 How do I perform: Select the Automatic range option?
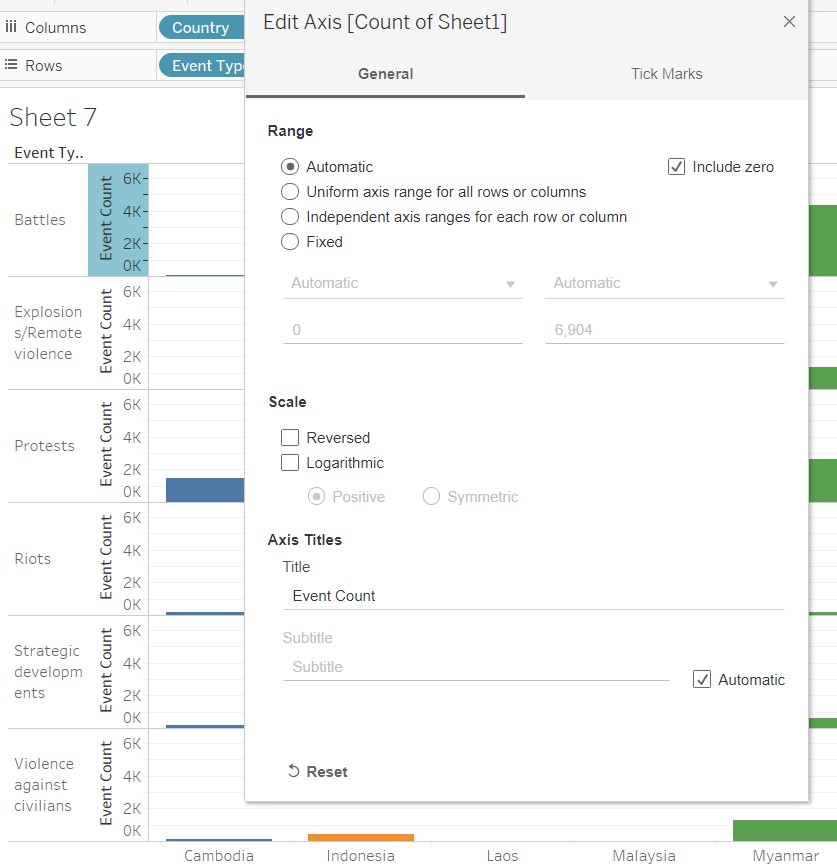290,167
